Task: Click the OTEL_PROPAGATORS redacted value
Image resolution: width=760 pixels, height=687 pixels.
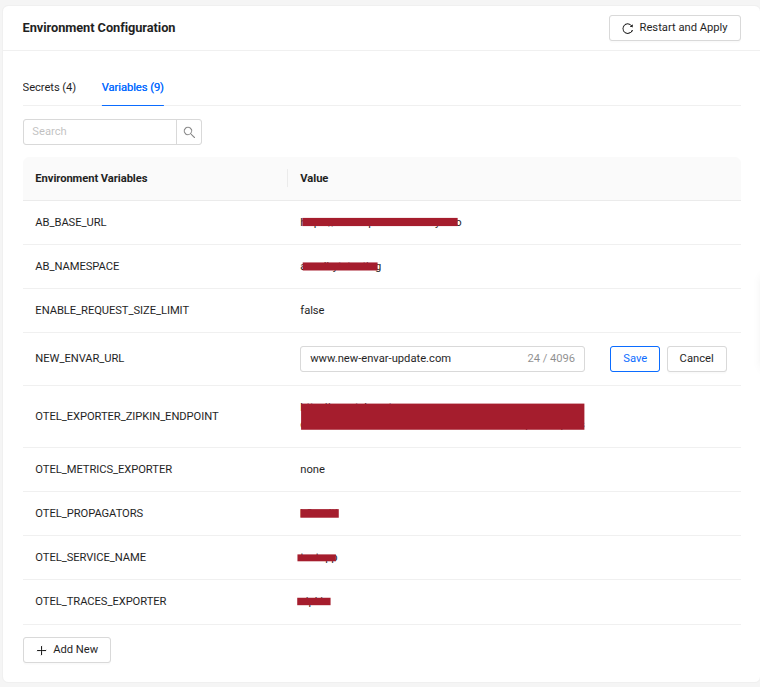Action: pyautogui.click(x=319, y=513)
